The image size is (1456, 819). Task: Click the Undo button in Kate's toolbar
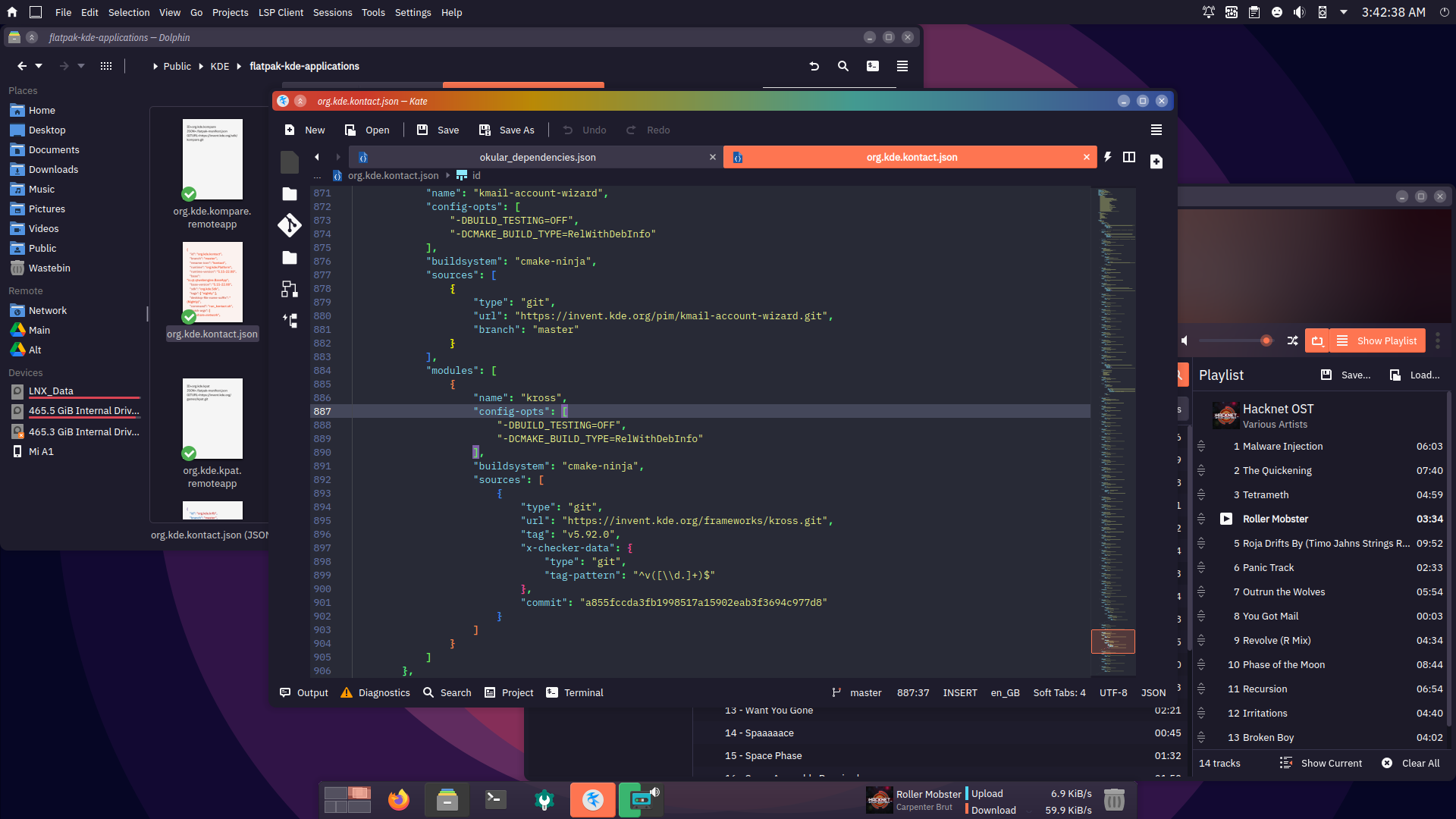click(x=583, y=130)
